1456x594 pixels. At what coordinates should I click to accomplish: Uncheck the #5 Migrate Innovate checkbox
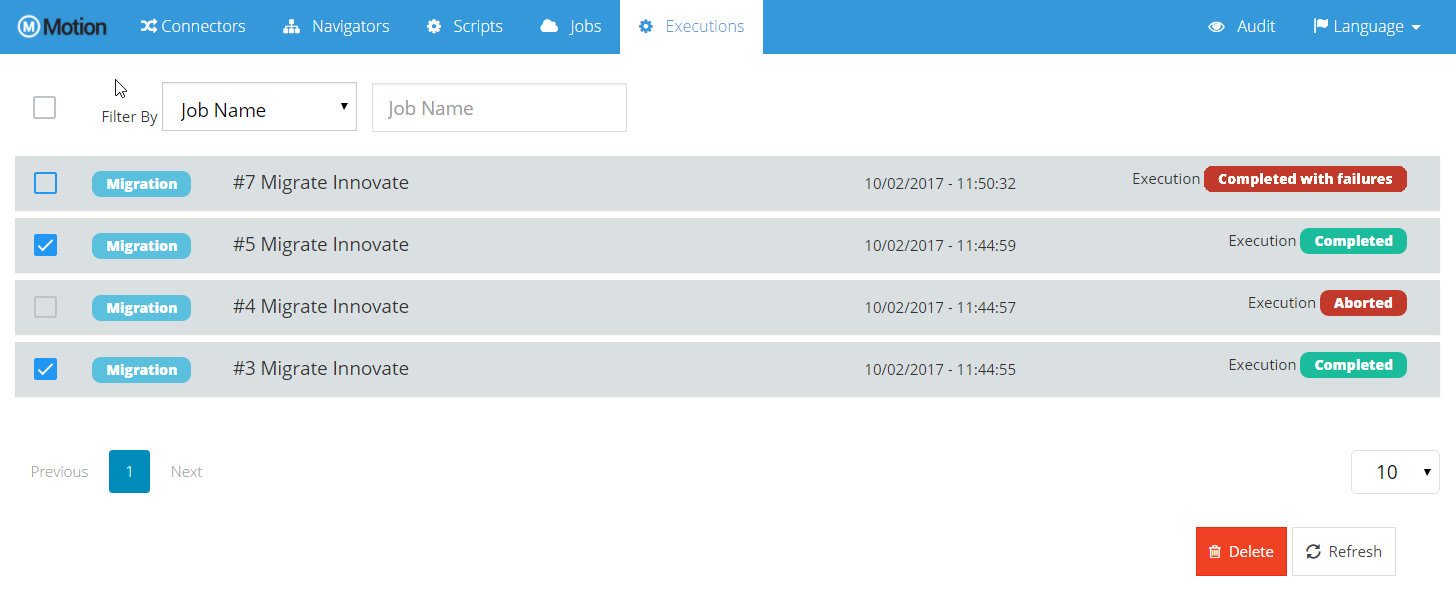click(x=45, y=245)
